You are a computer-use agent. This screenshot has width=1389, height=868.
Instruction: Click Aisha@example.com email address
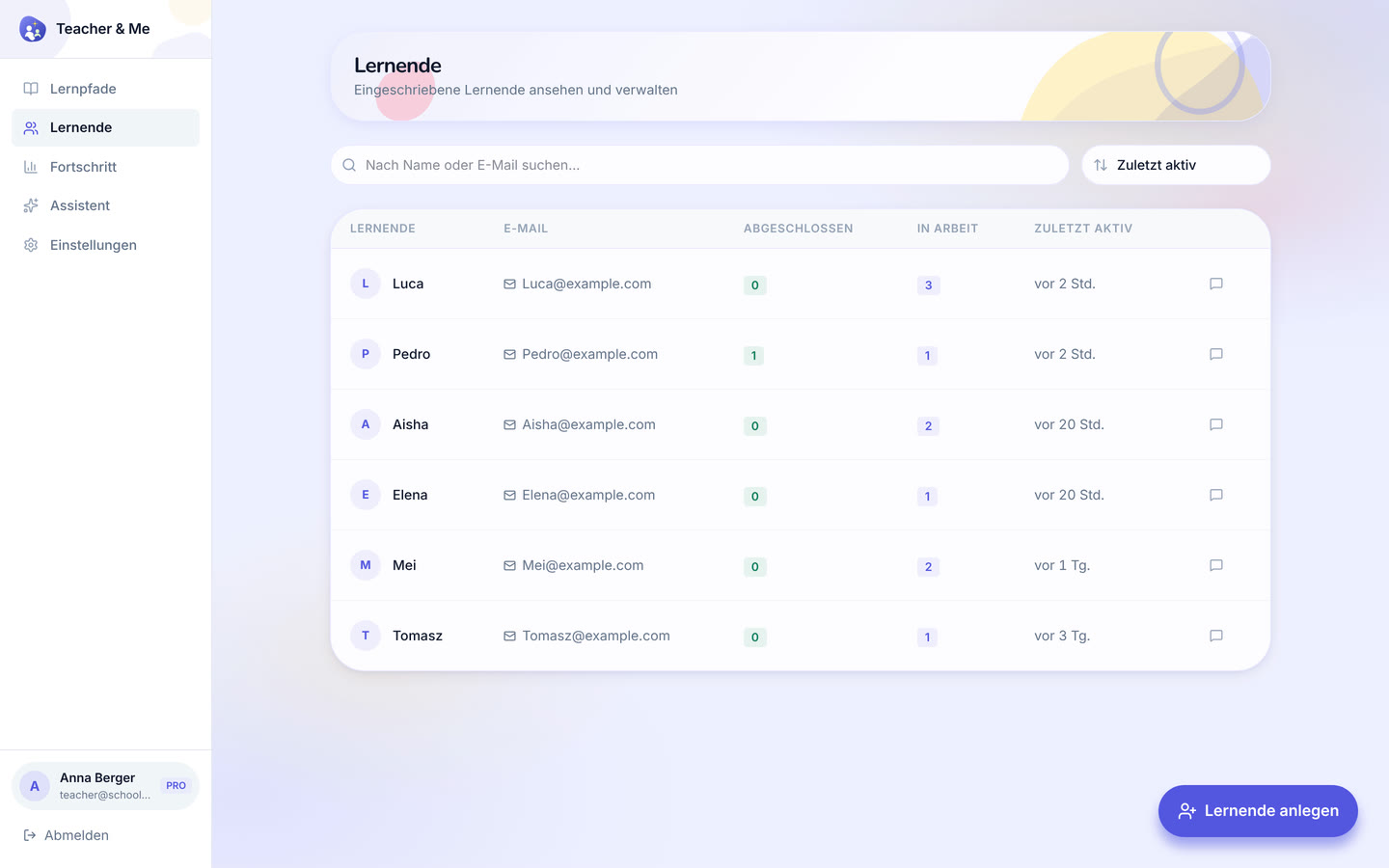click(588, 424)
